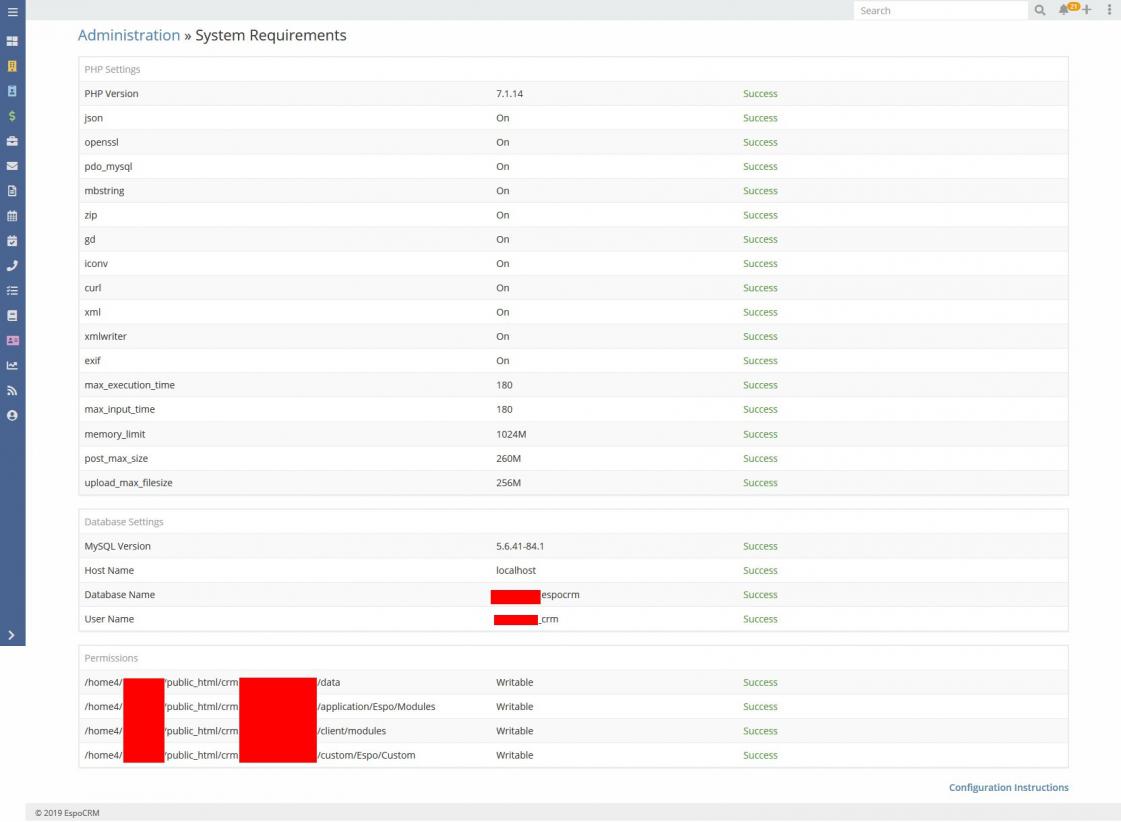
Task: Open Cases via the briefcase icon
Action: tap(12, 141)
